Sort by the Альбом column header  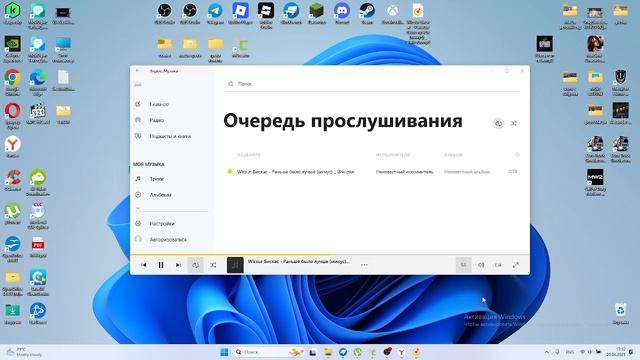453,155
